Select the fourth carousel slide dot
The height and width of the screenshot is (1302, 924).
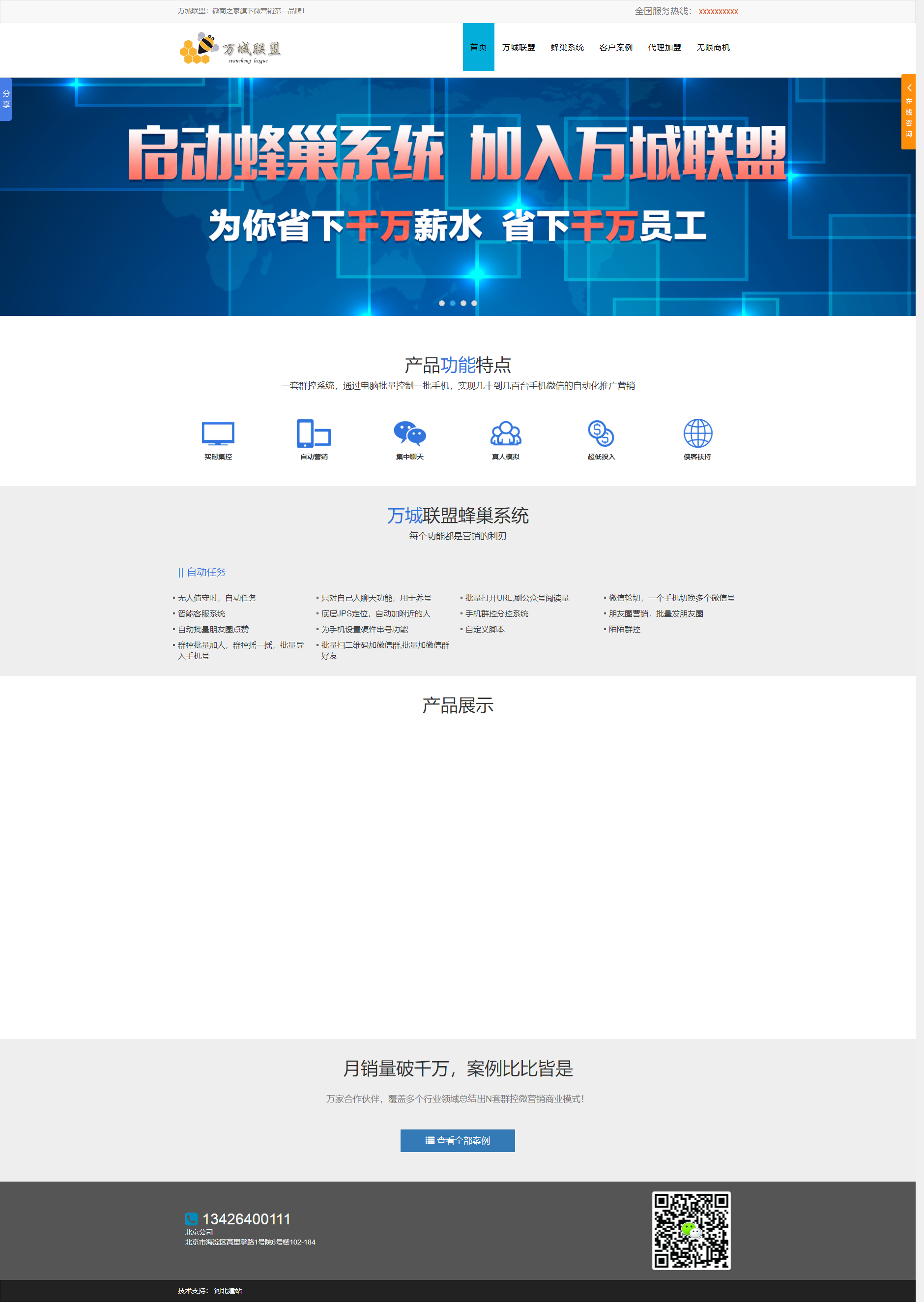(x=474, y=303)
